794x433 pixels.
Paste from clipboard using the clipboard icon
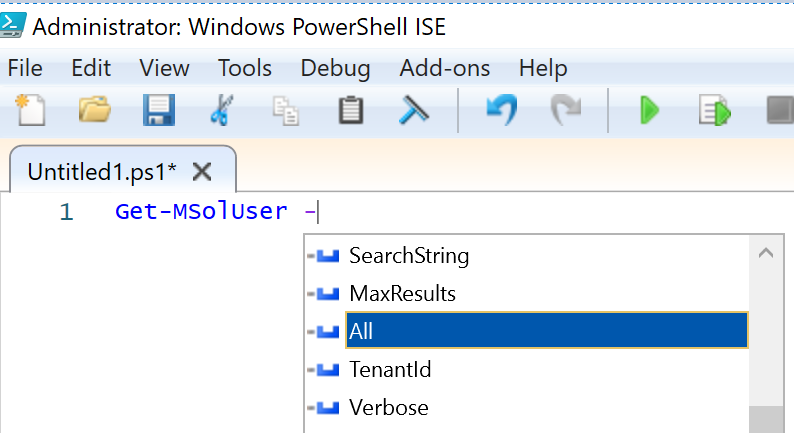[x=350, y=110]
